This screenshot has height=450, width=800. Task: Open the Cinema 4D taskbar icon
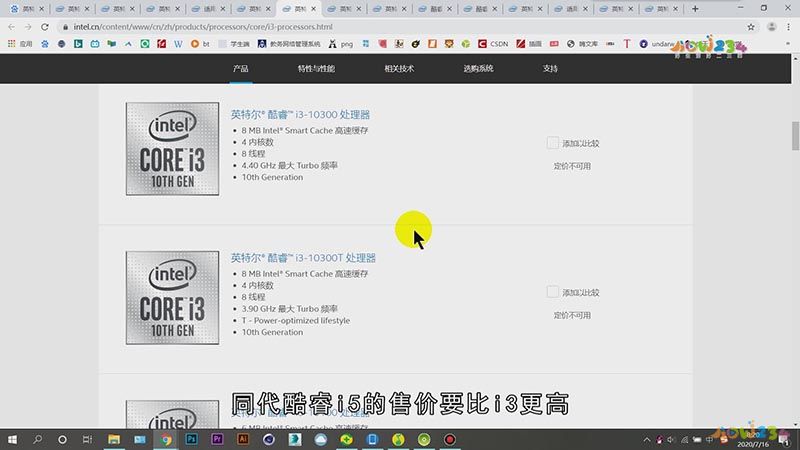269,439
